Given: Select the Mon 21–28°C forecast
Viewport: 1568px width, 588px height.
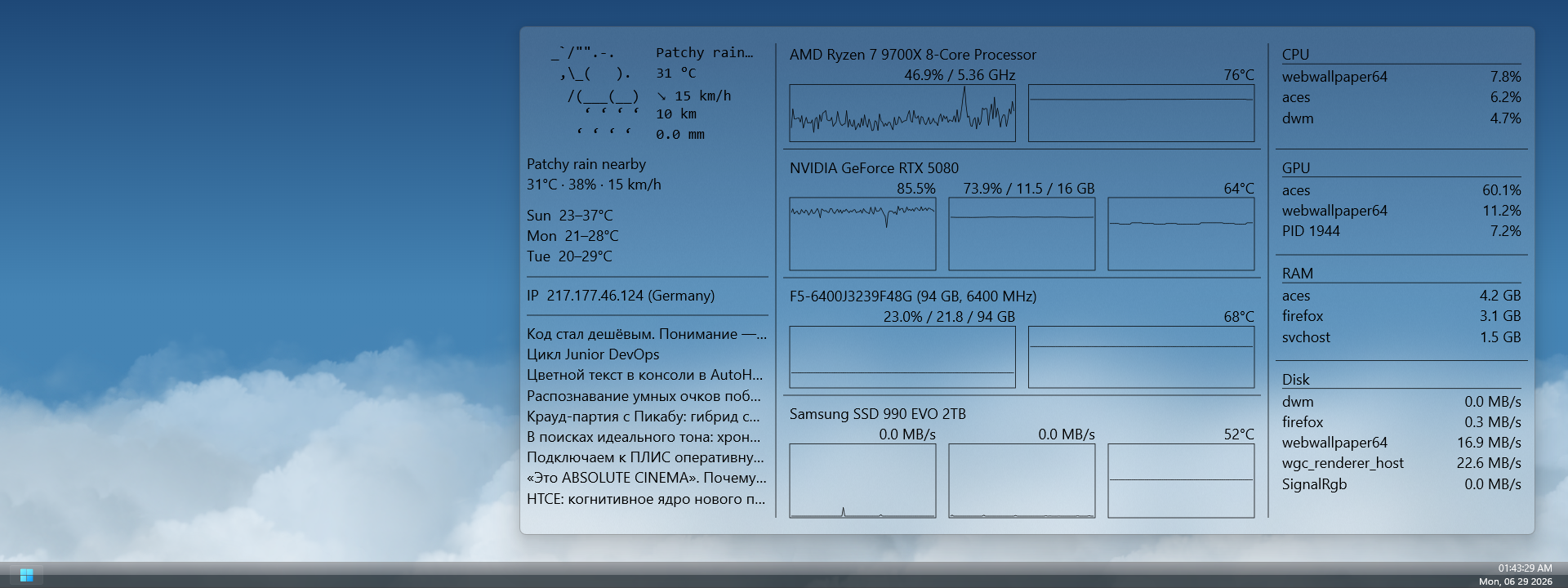Looking at the screenshot, I should pyautogui.click(x=572, y=236).
